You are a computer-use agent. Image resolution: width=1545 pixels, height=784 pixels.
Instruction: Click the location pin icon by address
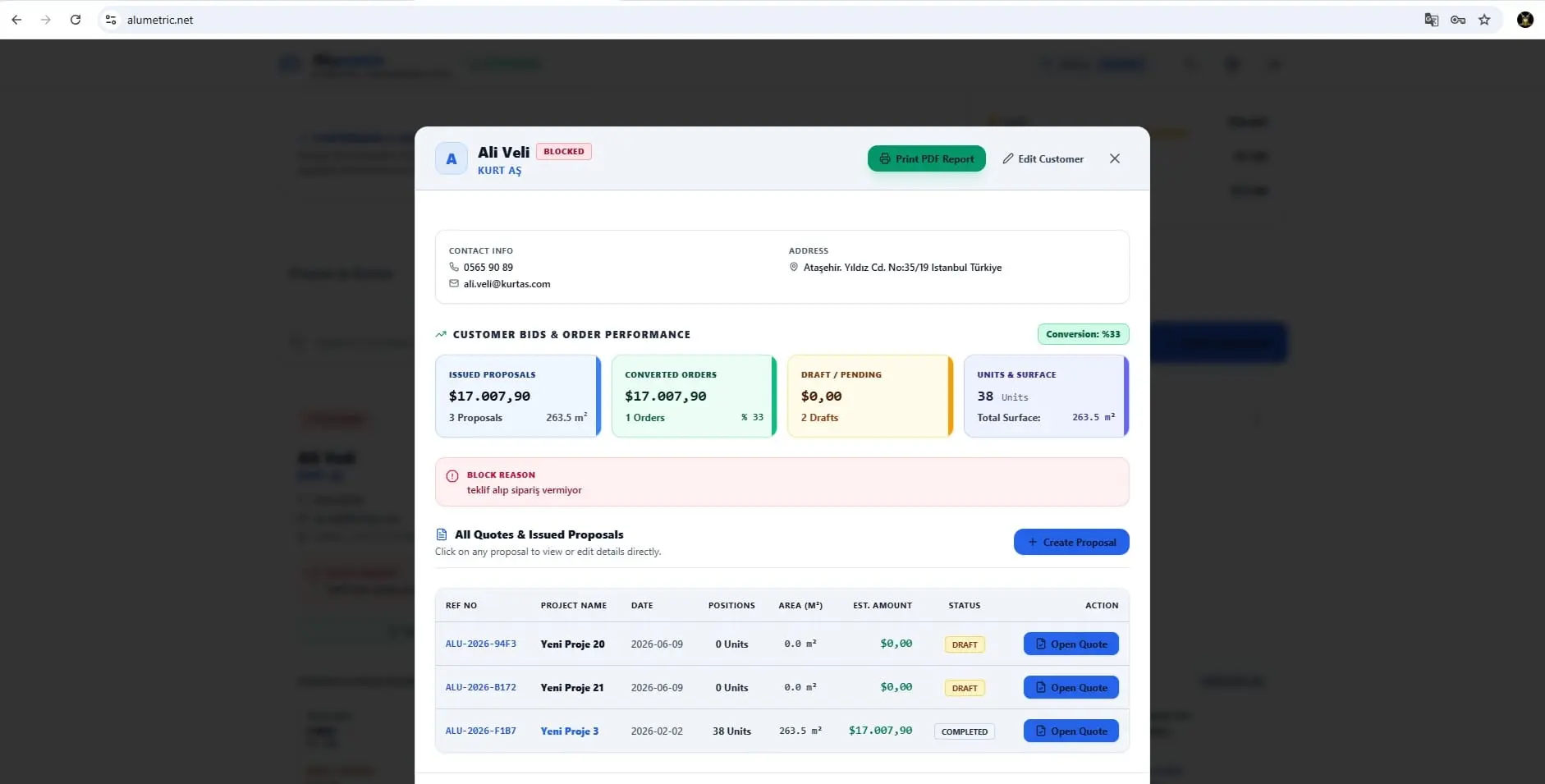794,267
